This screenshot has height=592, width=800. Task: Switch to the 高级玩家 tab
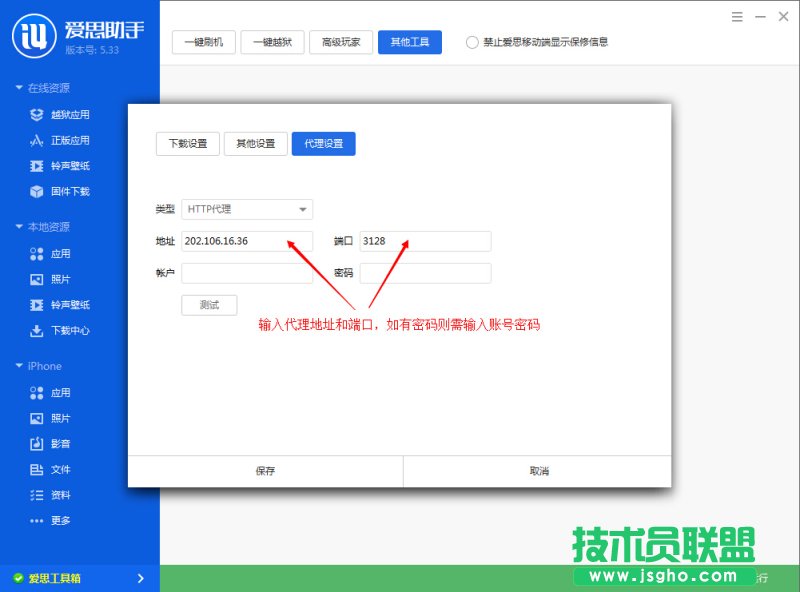[x=341, y=42]
